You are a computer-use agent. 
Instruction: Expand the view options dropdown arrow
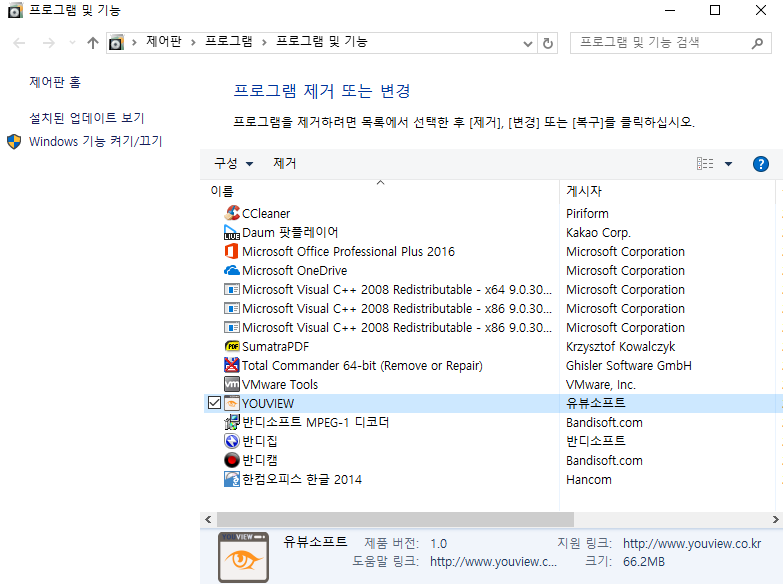pos(728,164)
